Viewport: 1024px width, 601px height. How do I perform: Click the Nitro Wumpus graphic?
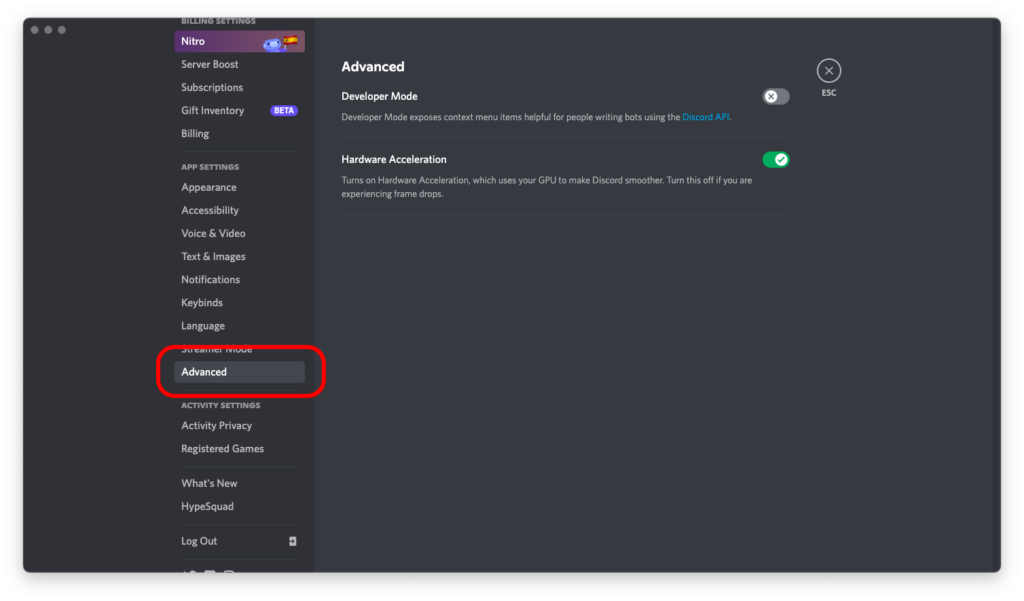pyautogui.click(x=272, y=44)
